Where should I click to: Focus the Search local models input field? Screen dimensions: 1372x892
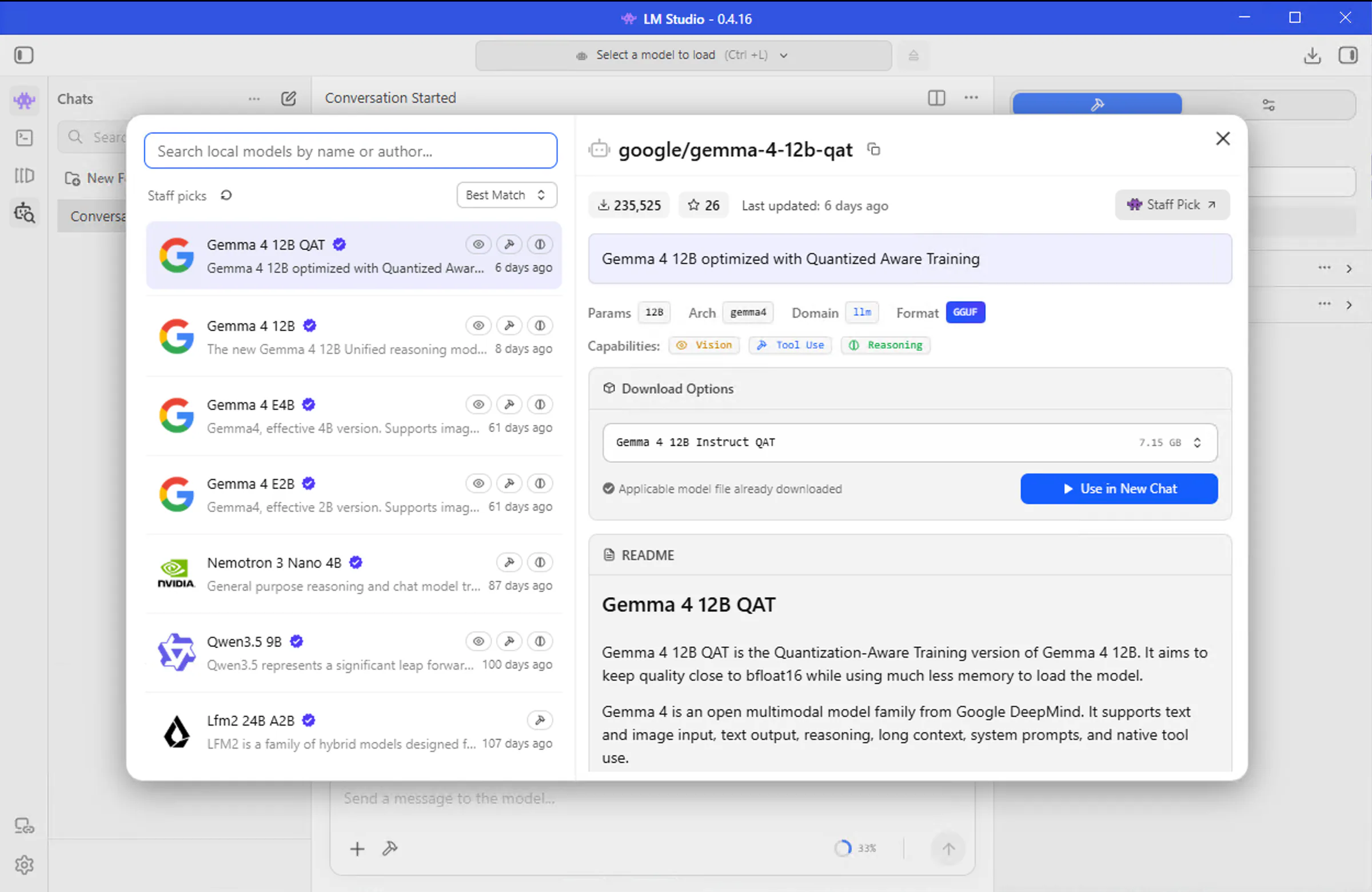pos(350,151)
